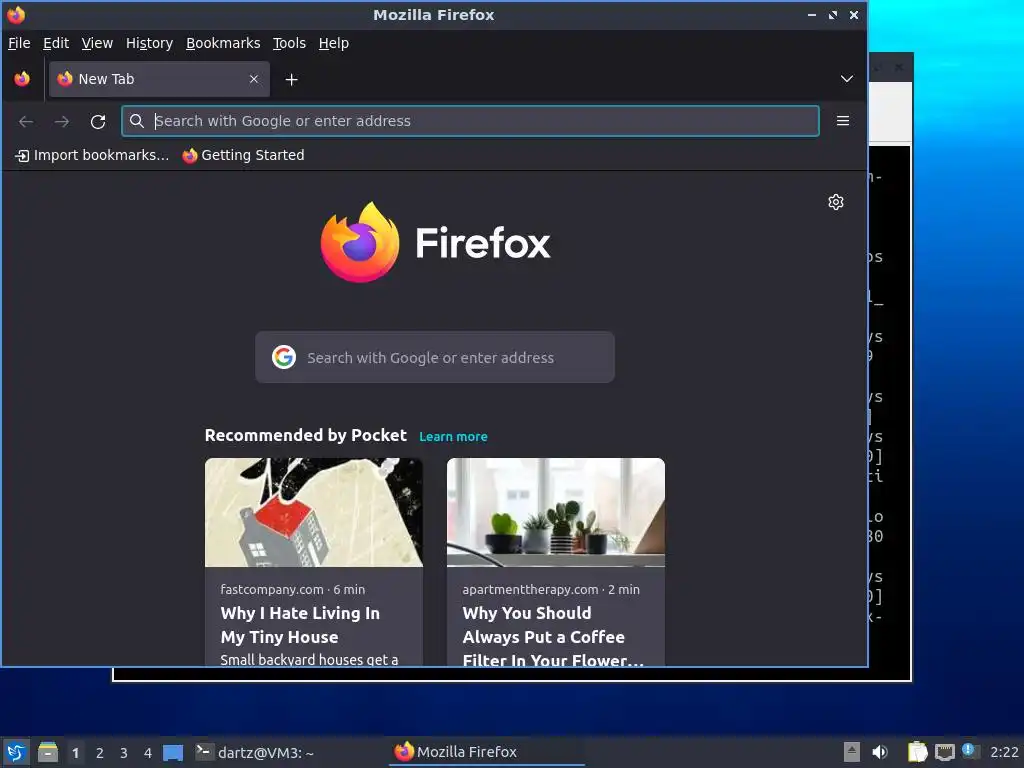Open Why You Should Always Put a Coffee Filter article

[x=553, y=637]
